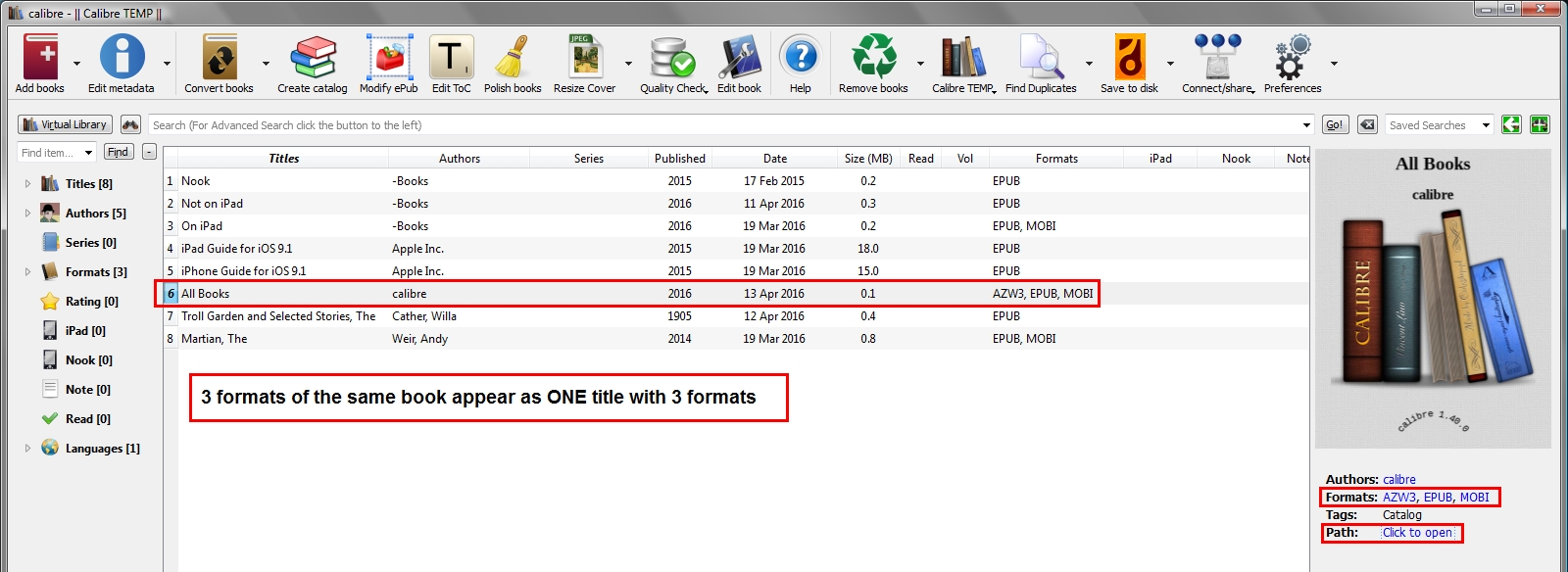Click green arrow saved-search button
This screenshot has width=1568, height=572.
(1511, 124)
